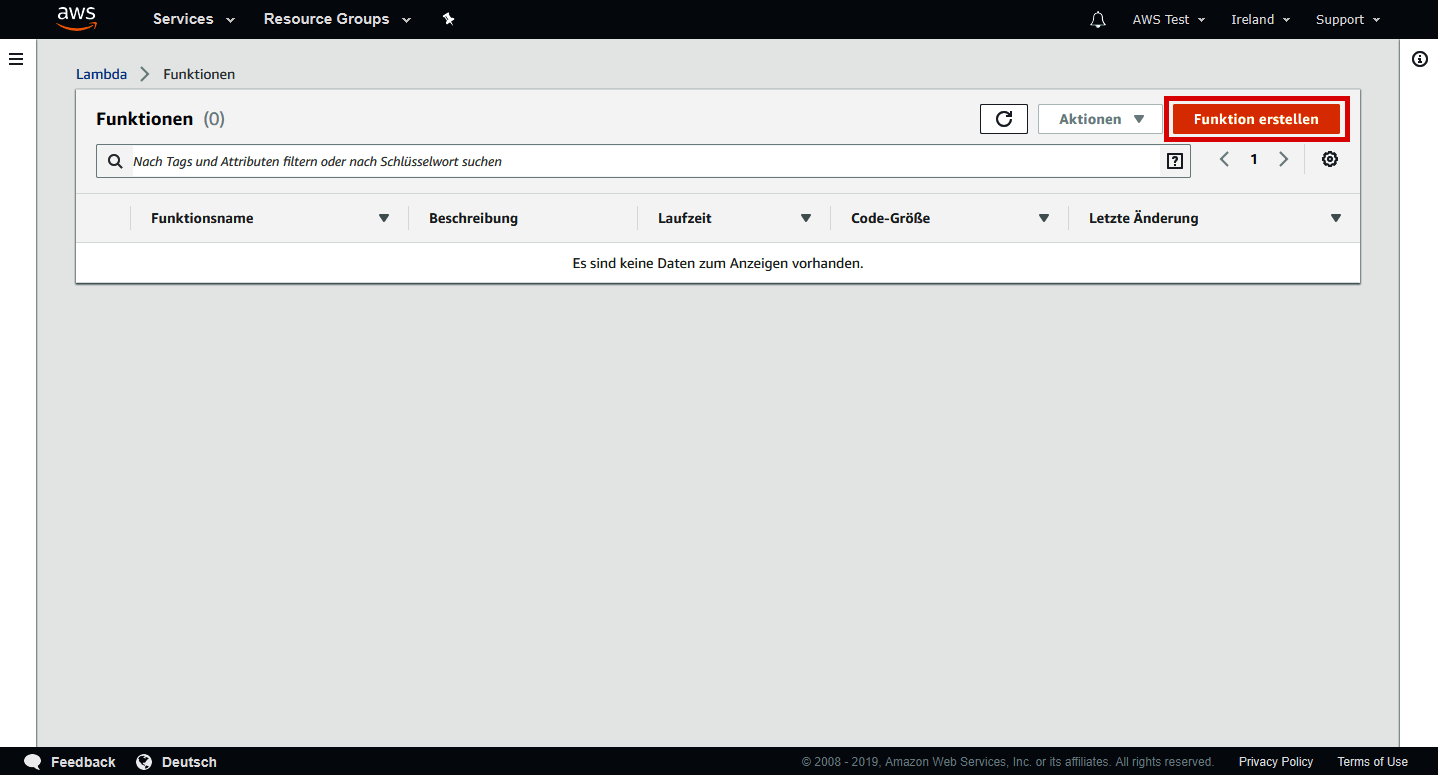Navigate to Lambda via the breadcrumb

tap(101, 73)
